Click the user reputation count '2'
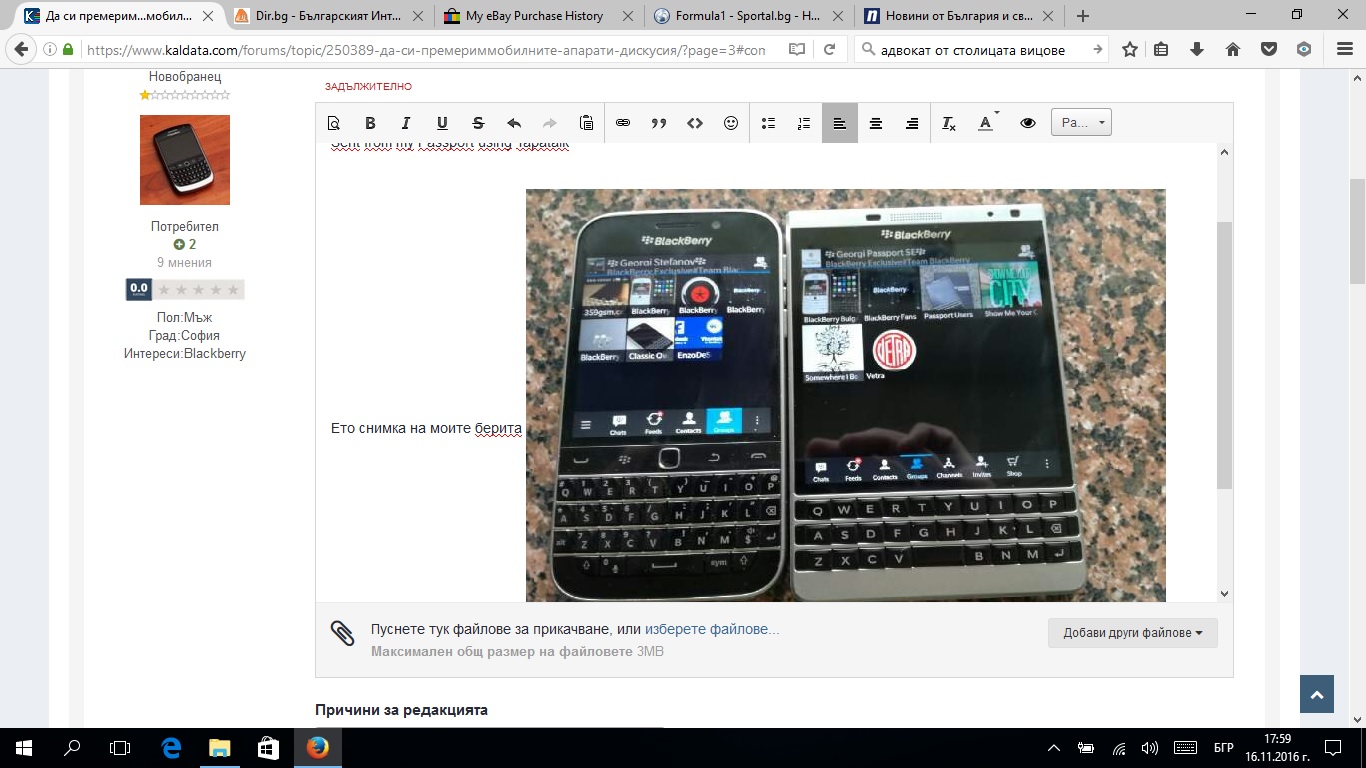 tap(185, 244)
